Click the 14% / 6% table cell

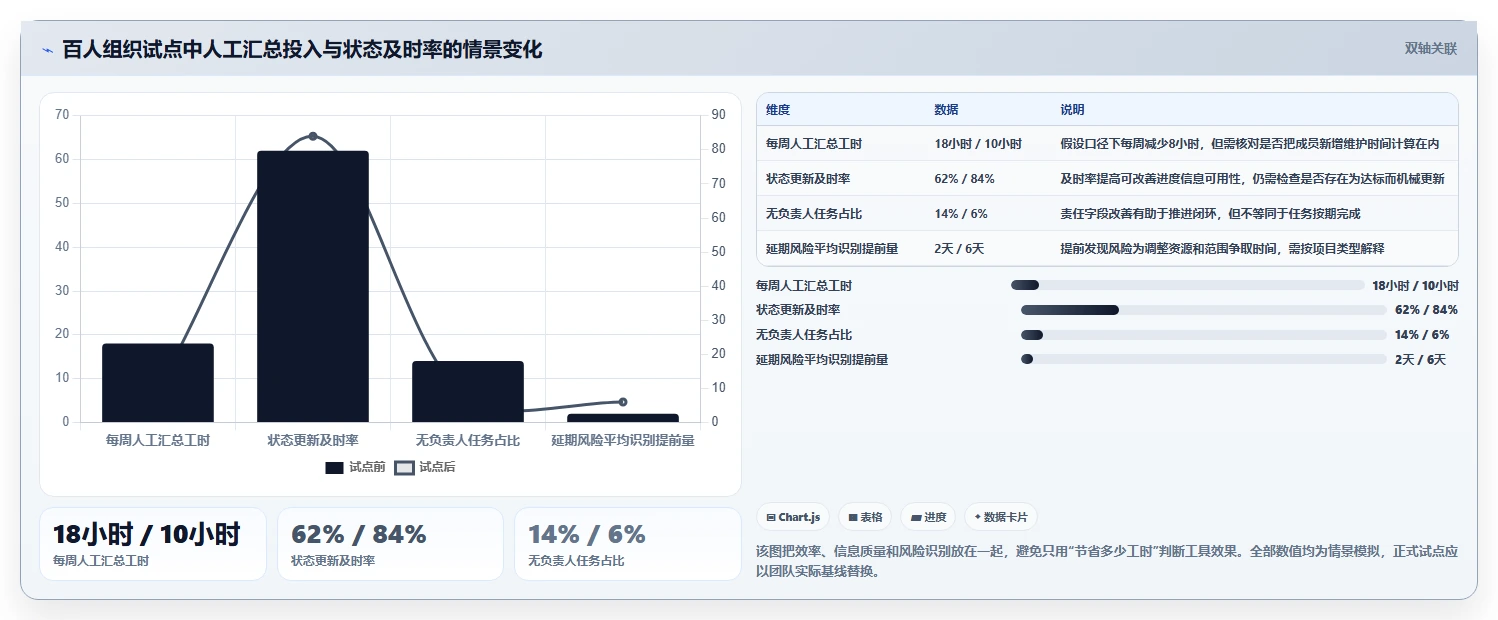pos(961,214)
